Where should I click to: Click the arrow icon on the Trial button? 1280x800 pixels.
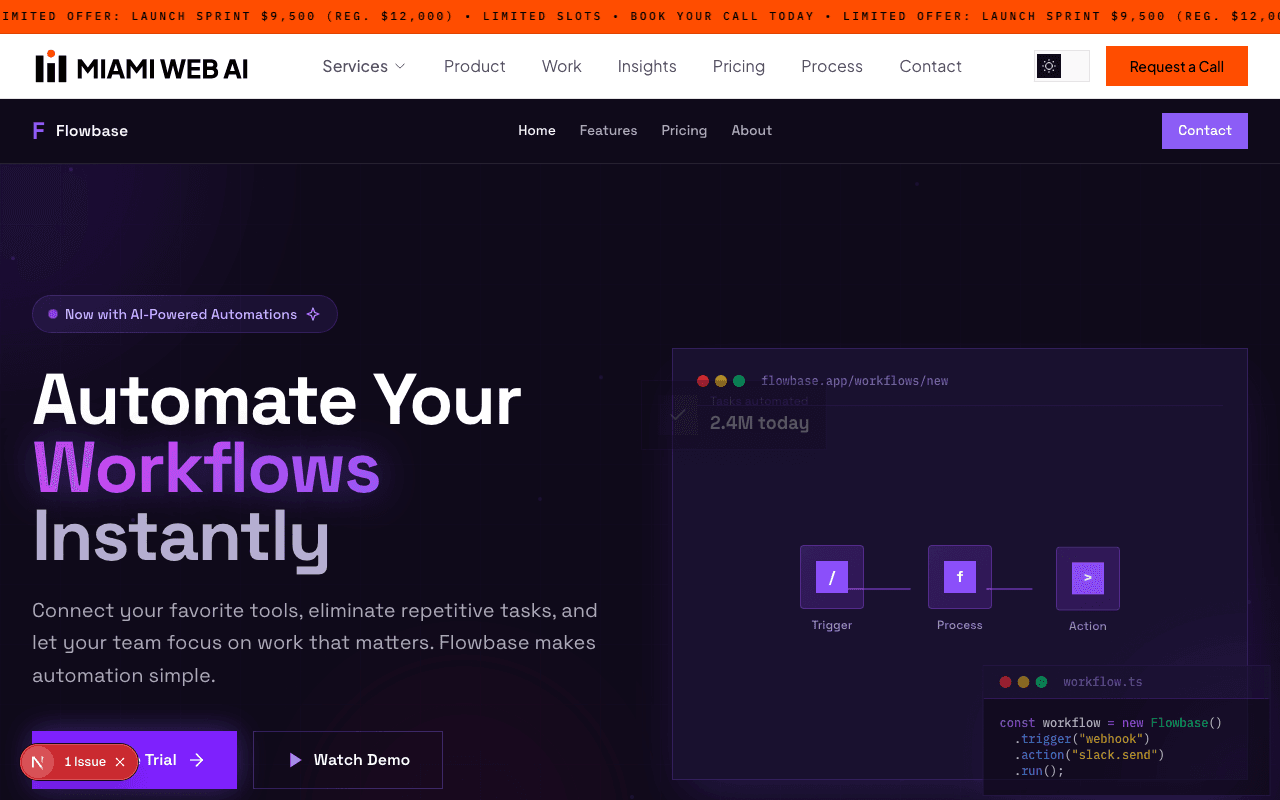196,760
